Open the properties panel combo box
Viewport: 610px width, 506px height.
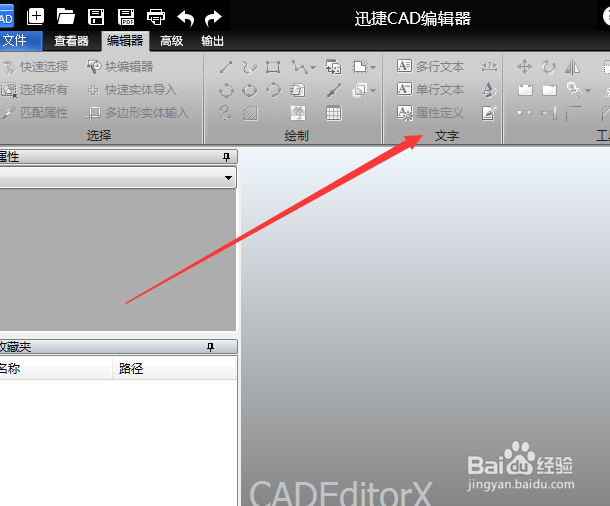pyautogui.click(x=118, y=178)
